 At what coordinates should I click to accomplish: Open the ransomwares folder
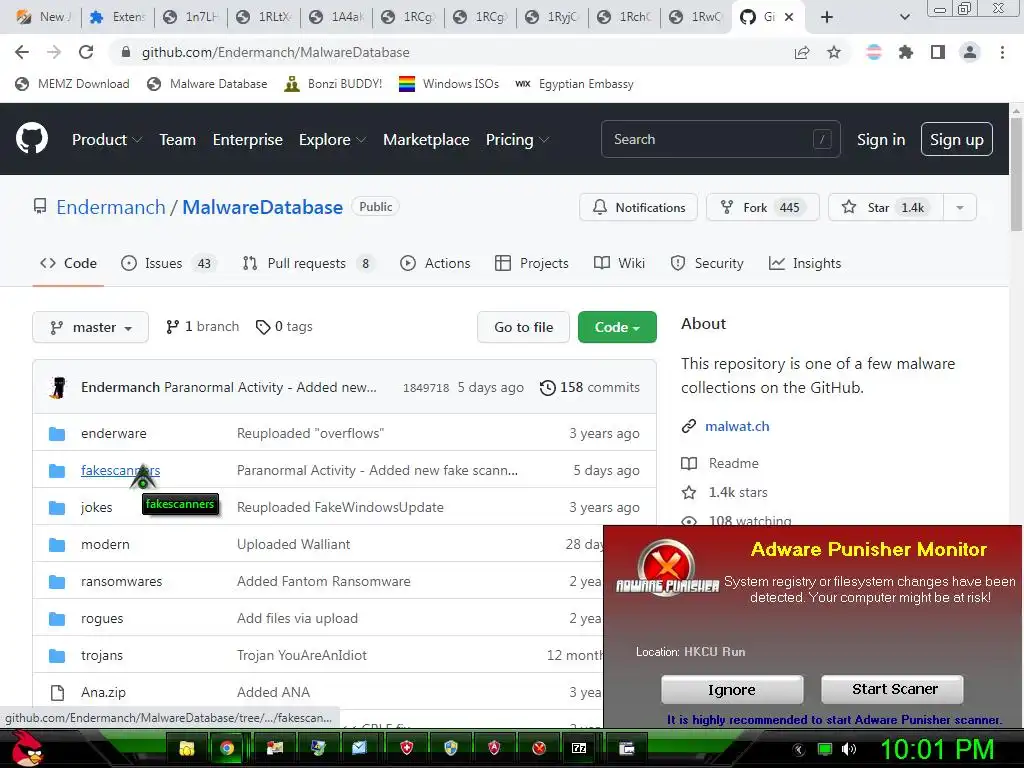pyautogui.click(x=121, y=581)
